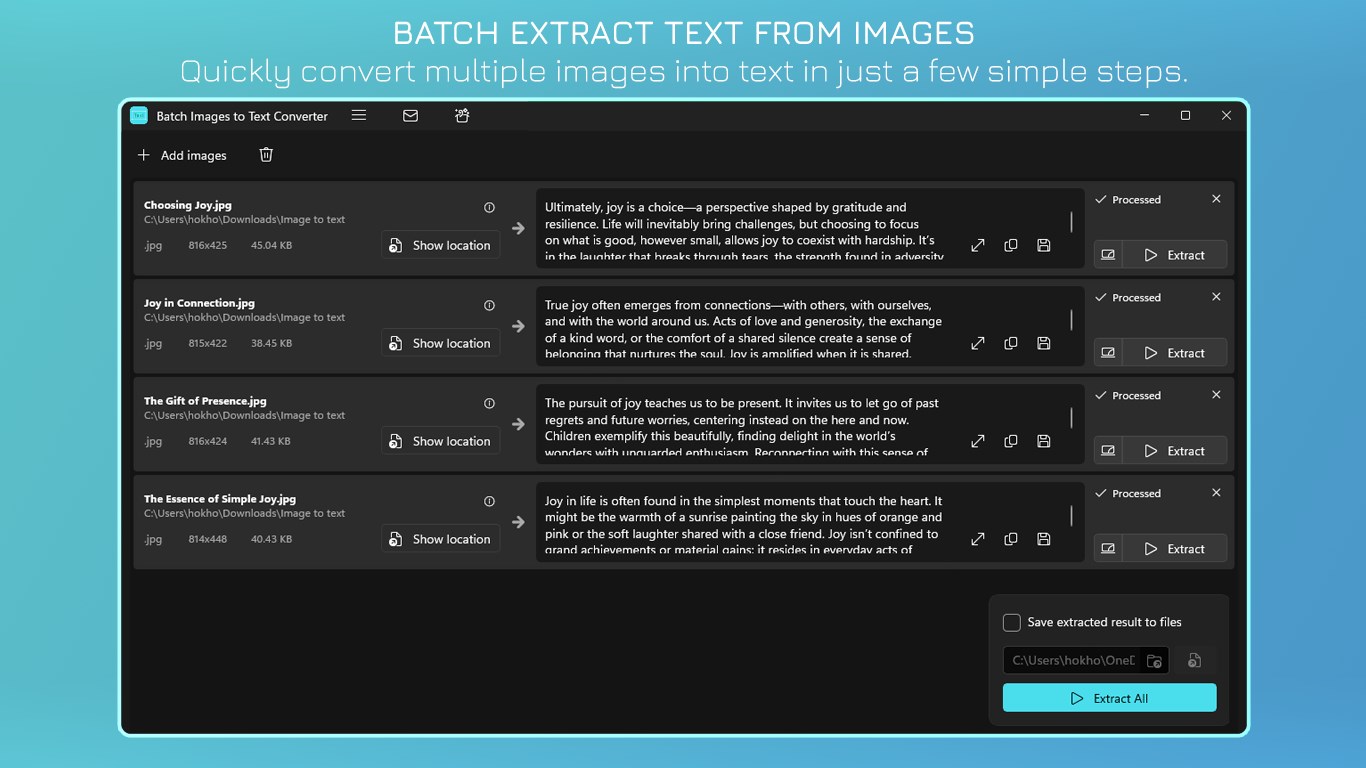
Task: Expand extracted text of Choosing Joy row
Action: tap(978, 245)
